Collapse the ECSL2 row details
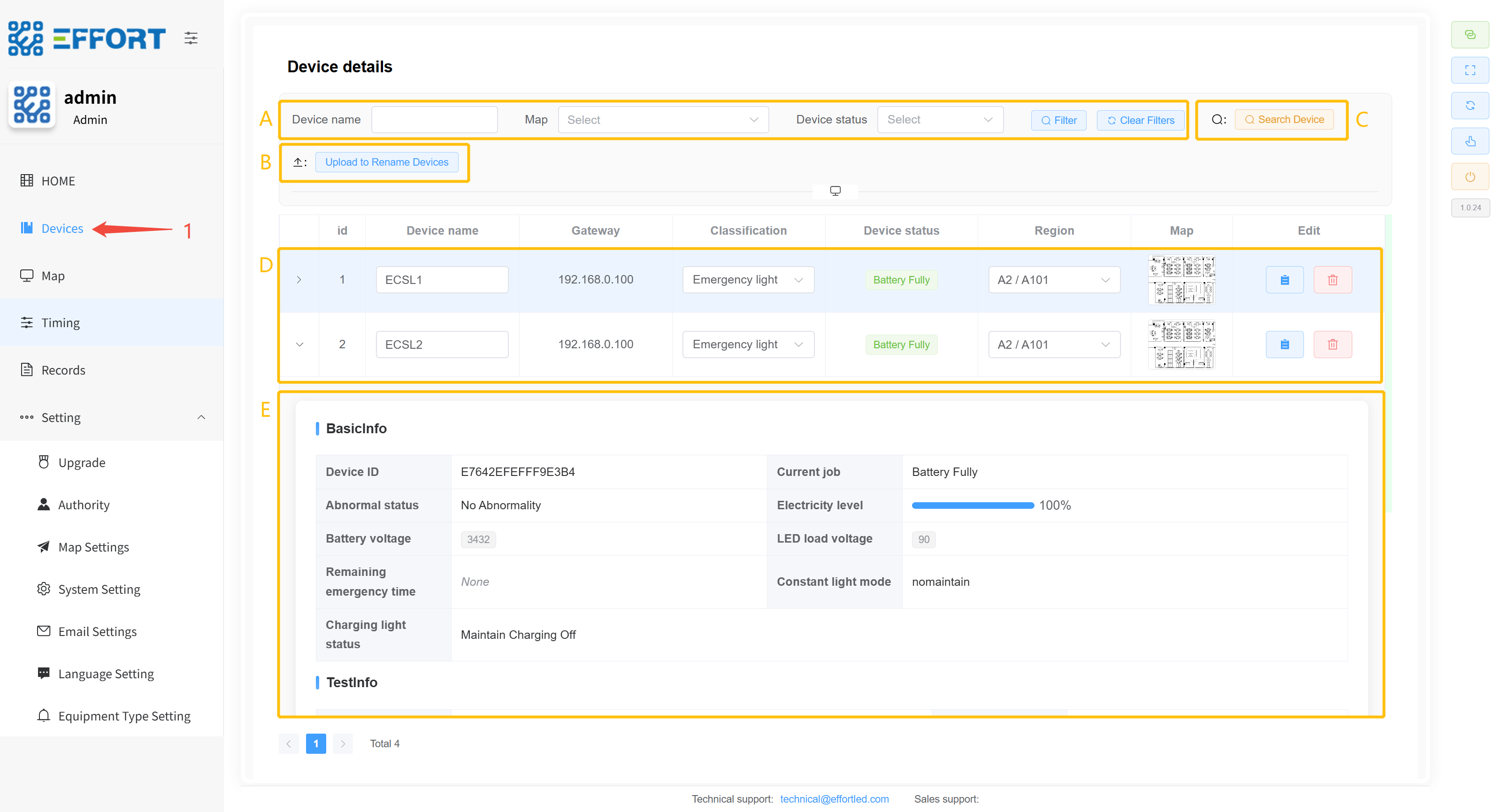Screen dimensions: 1502x812 [299, 345]
